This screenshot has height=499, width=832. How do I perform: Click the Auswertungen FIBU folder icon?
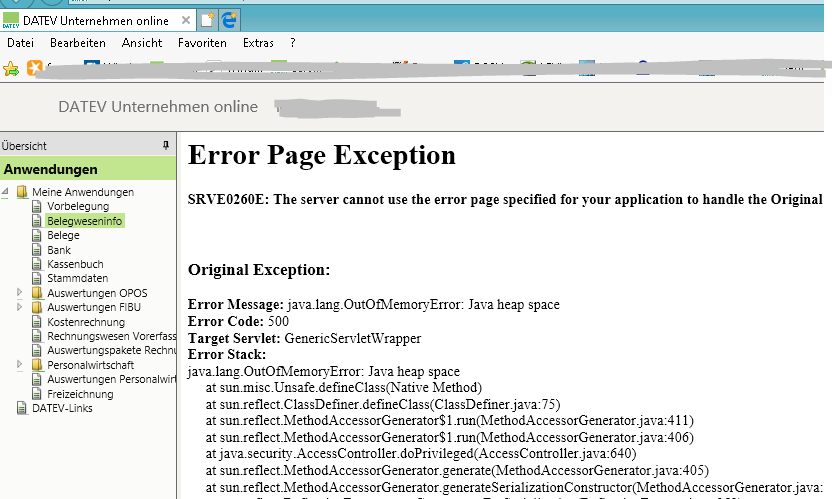tap(37, 307)
